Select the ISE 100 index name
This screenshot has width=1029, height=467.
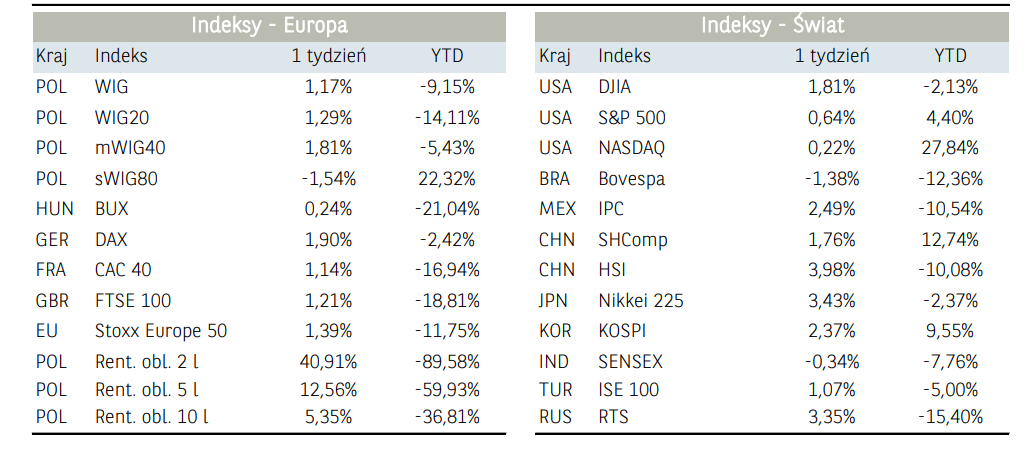pyautogui.click(x=628, y=389)
